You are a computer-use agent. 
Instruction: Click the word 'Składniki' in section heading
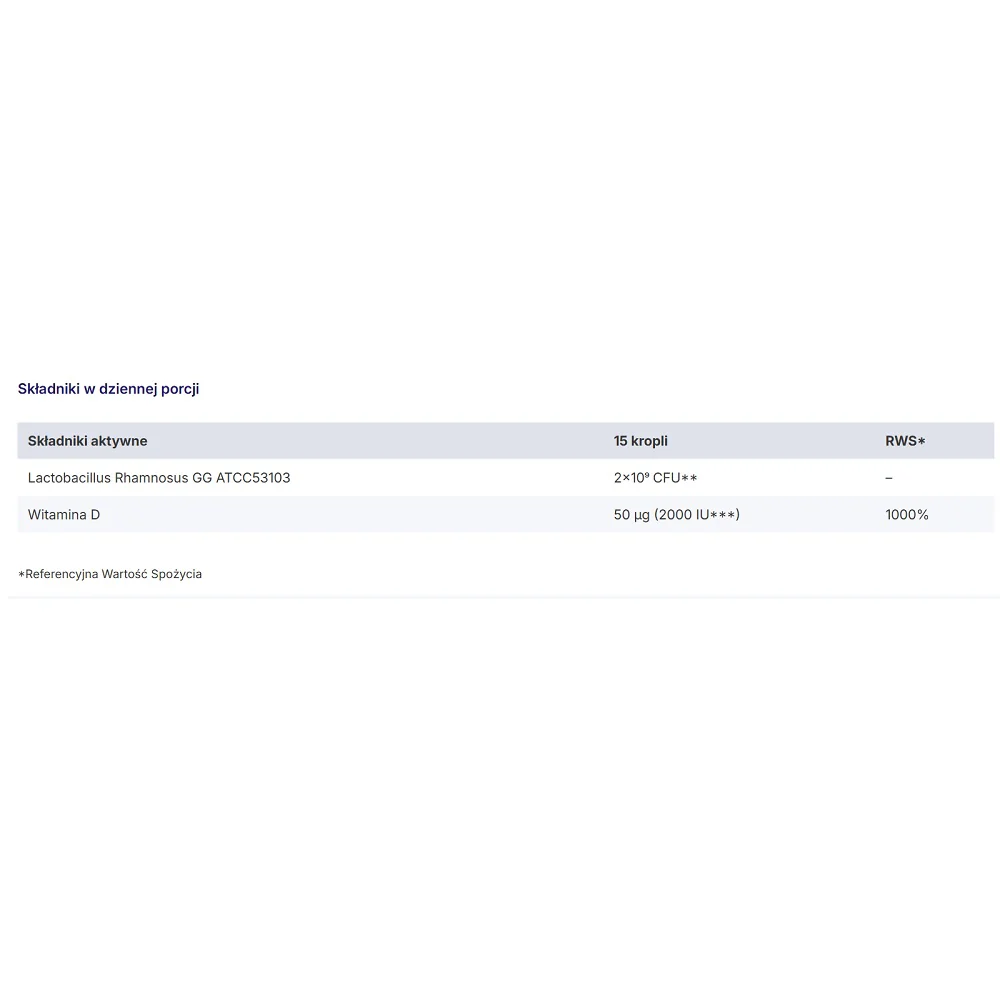point(48,389)
